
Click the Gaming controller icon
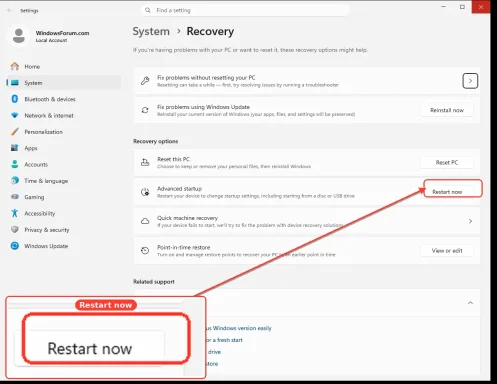point(15,197)
